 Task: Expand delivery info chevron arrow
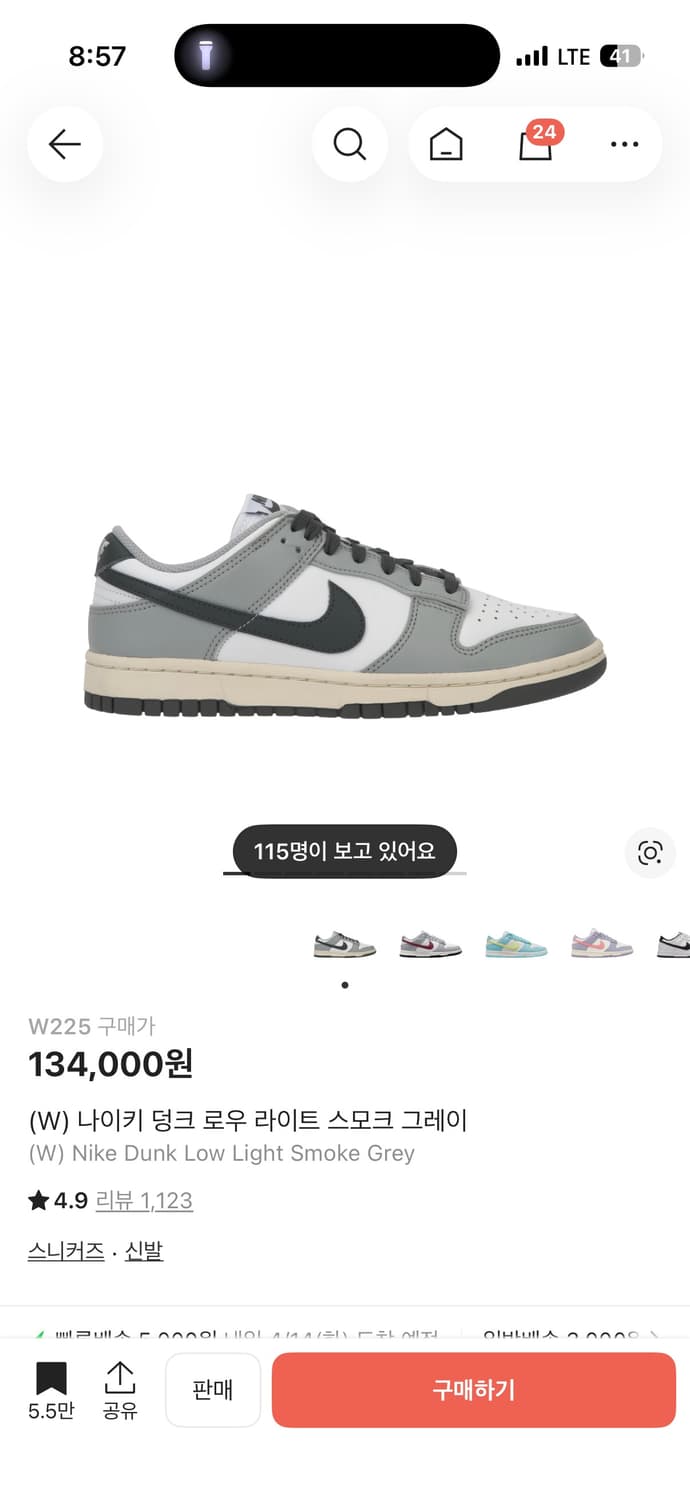tap(655, 1335)
